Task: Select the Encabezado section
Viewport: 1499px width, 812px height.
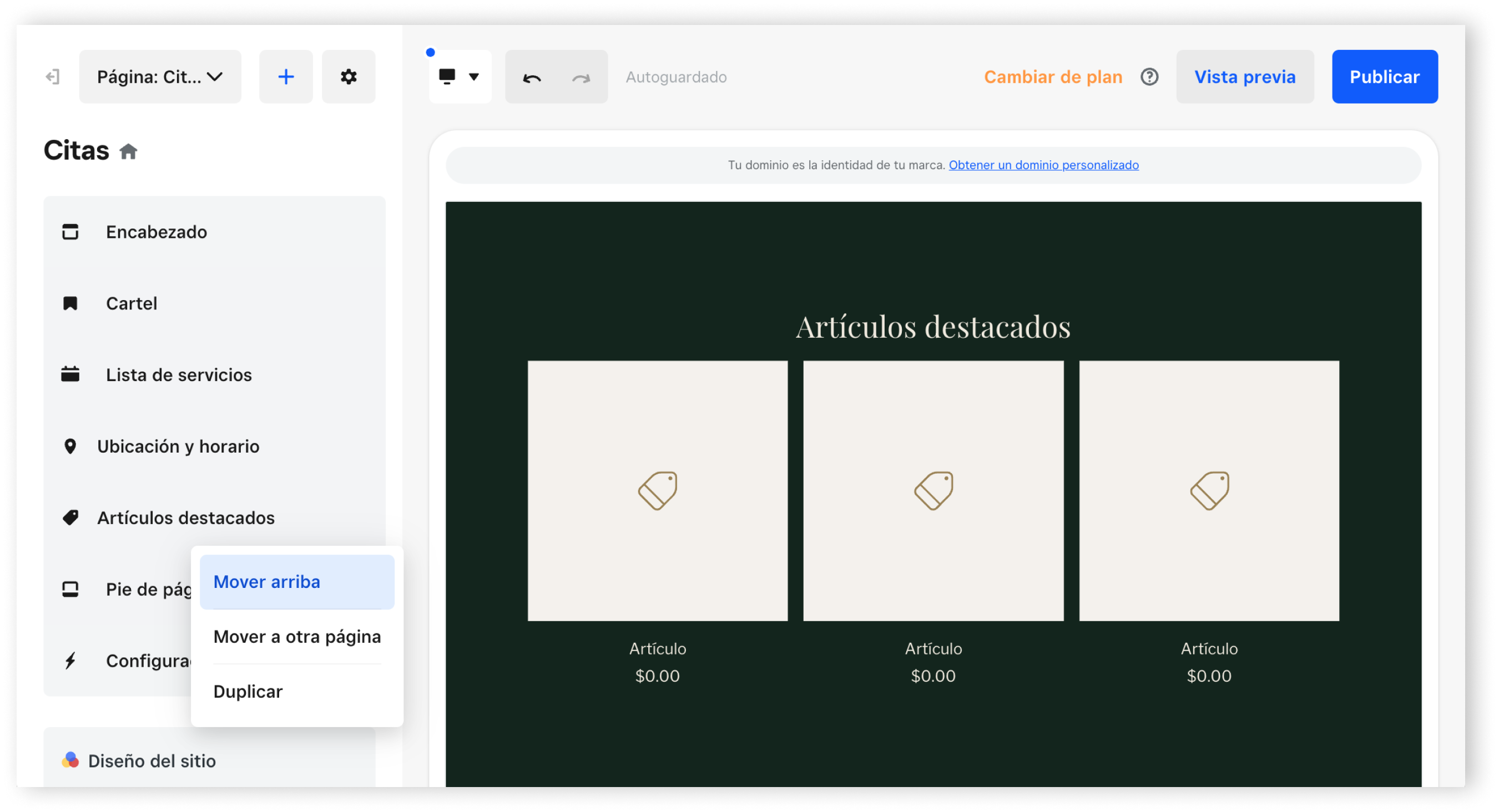Action: click(214, 232)
